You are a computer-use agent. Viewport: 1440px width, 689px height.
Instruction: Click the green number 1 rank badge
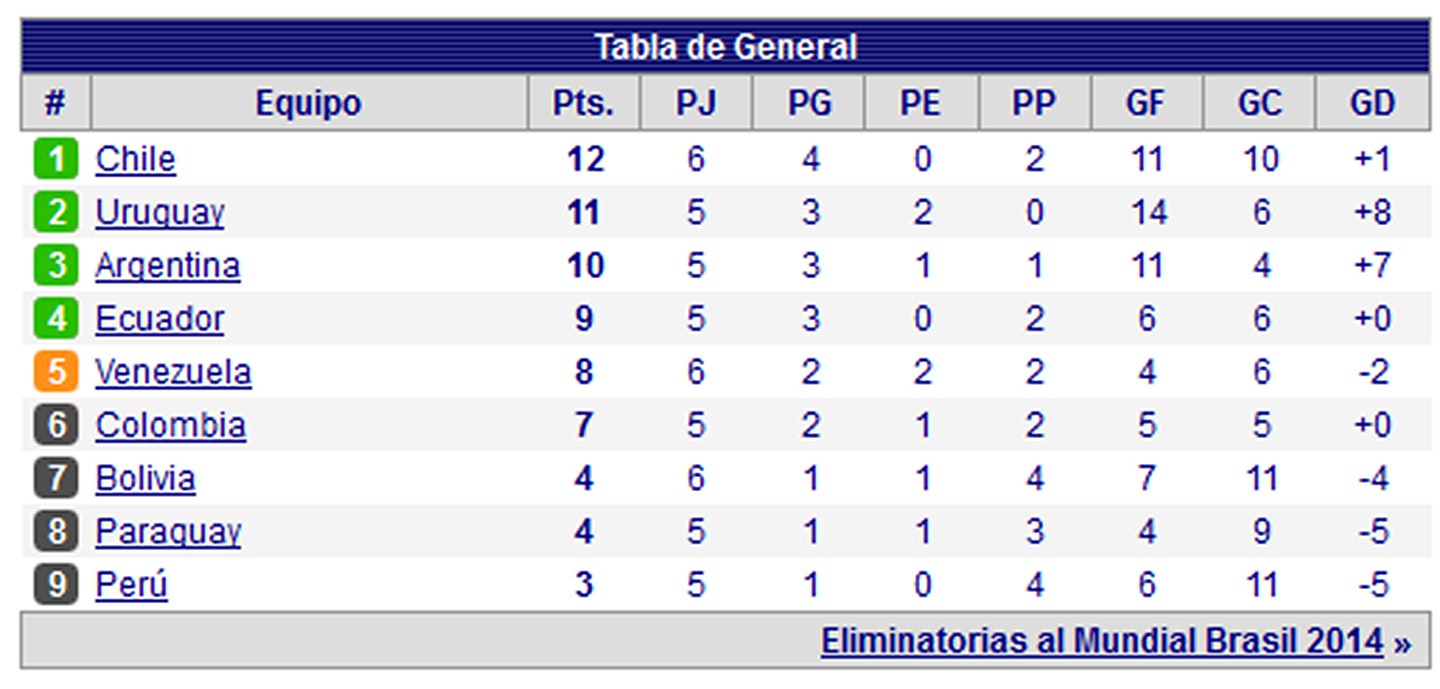click(56, 160)
